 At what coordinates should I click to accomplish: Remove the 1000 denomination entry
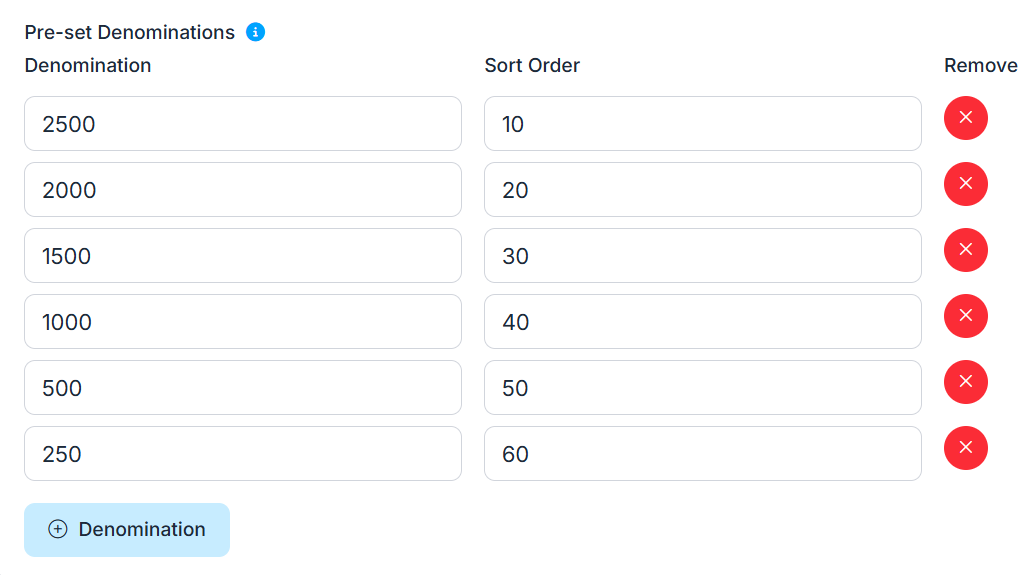(965, 316)
